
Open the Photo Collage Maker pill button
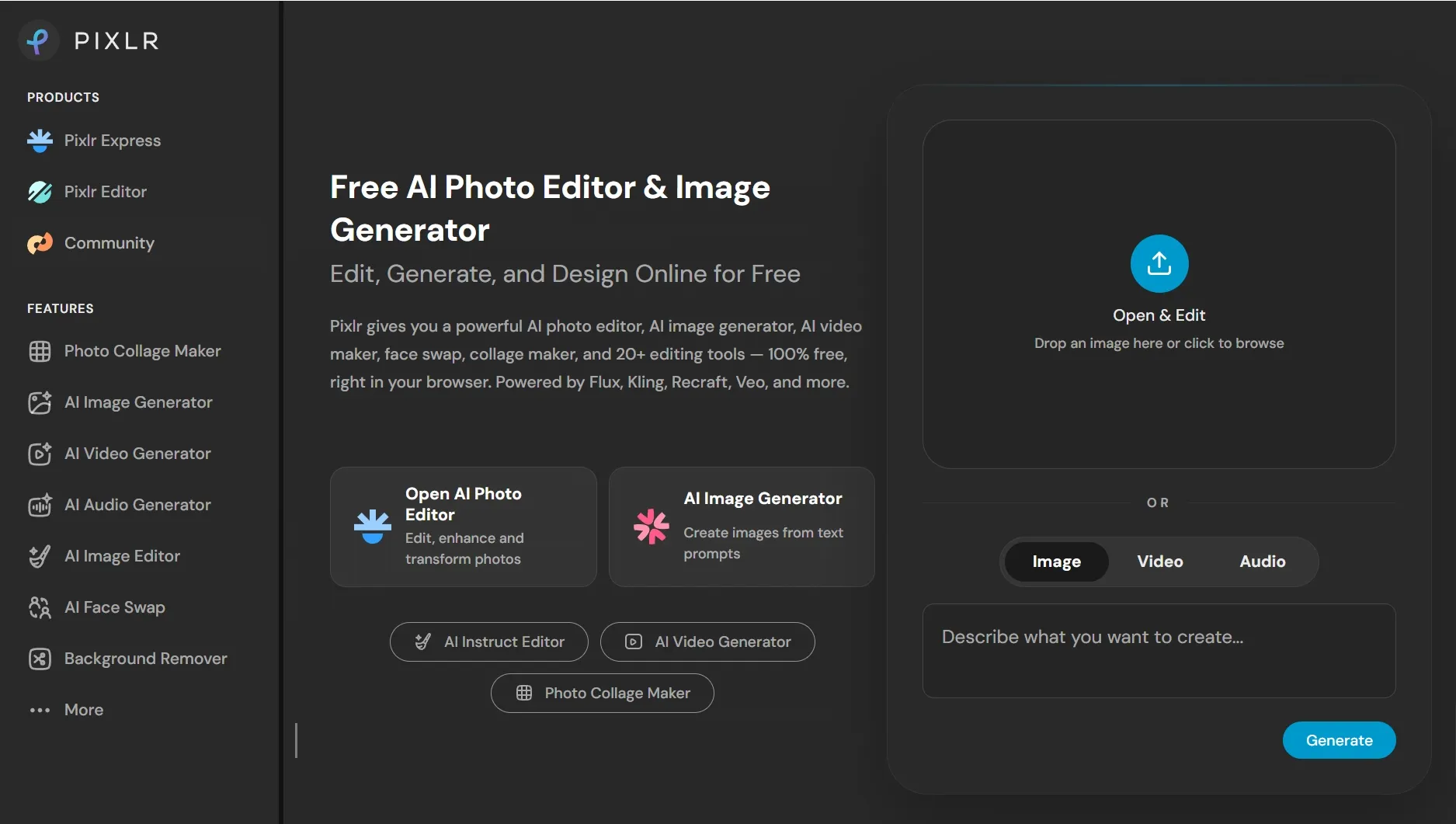603,693
